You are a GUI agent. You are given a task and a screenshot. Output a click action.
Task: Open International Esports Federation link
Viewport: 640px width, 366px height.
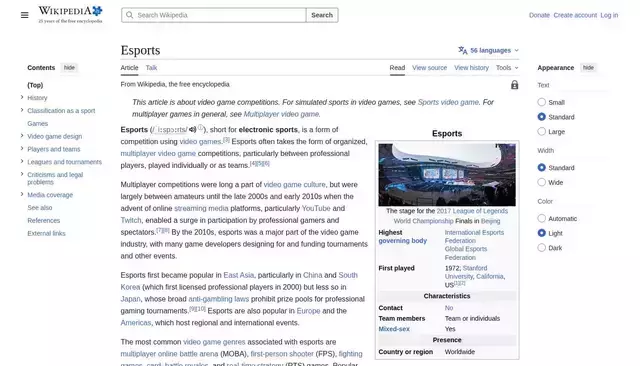pos(474,237)
